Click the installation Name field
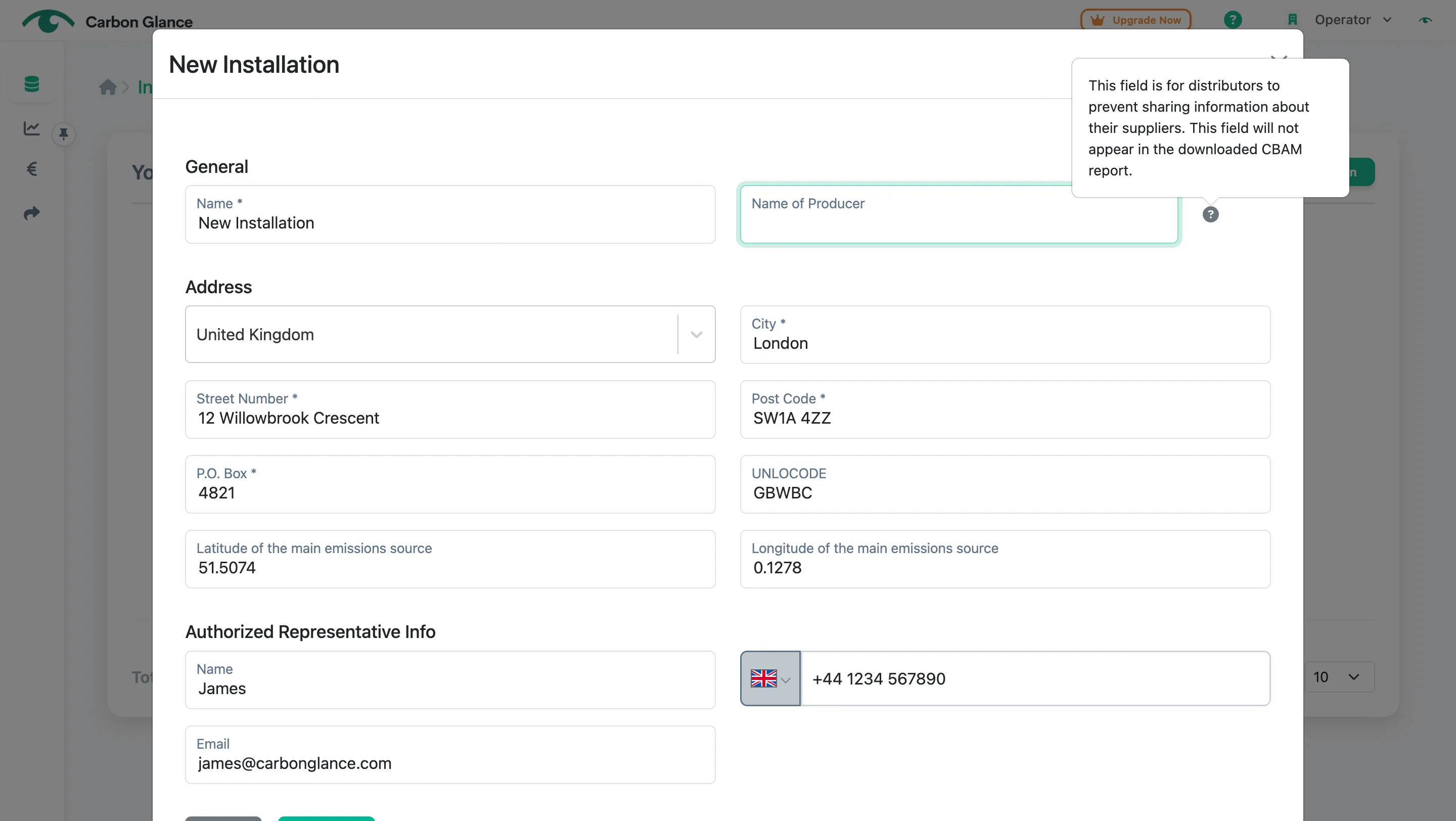Screen dimensions: 1456x821 point(450,215)
